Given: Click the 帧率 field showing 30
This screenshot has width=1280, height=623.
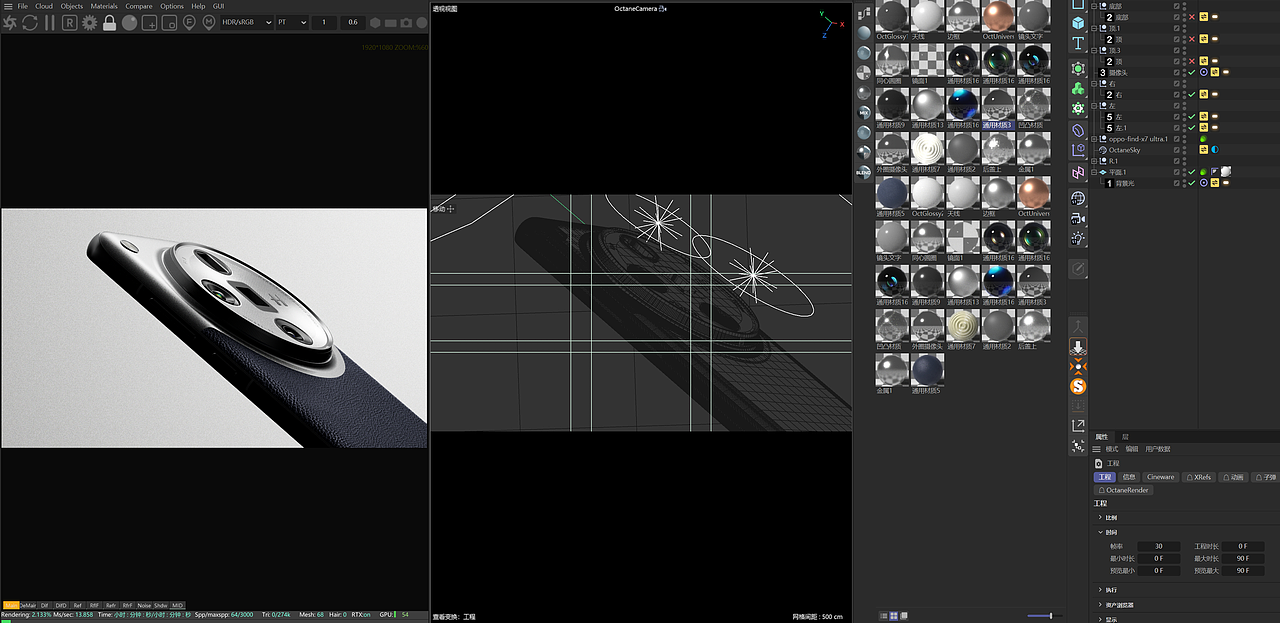Looking at the screenshot, I should pos(1158,547).
